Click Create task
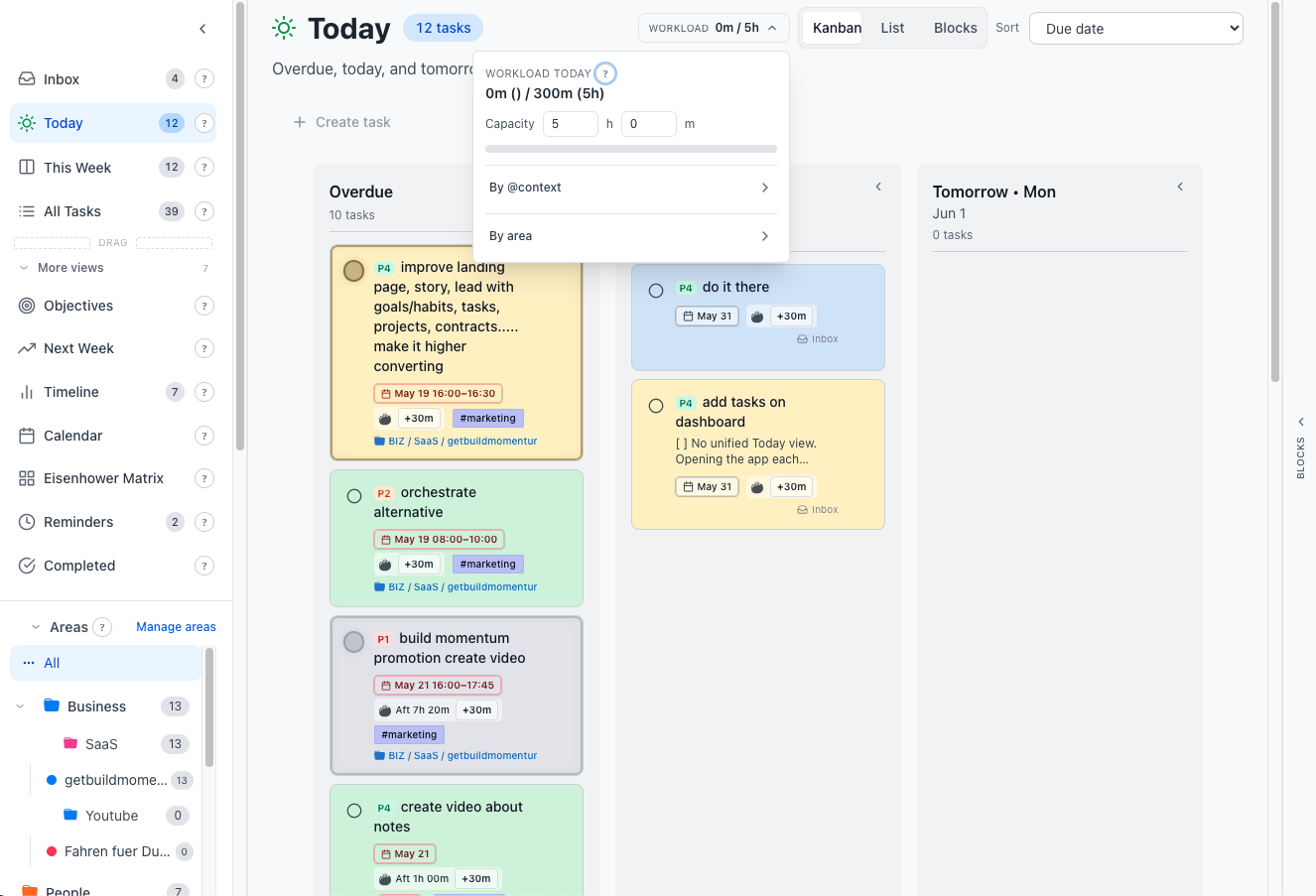This screenshot has height=896, width=1316. tap(342, 122)
